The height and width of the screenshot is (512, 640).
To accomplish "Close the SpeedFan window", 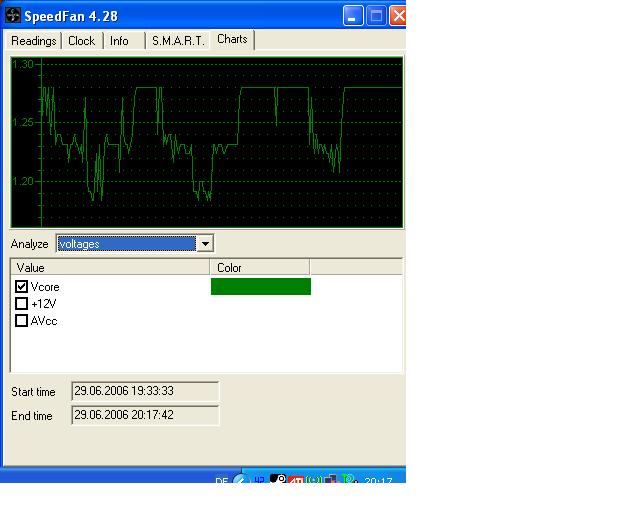I will pyautogui.click(x=398, y=16).
